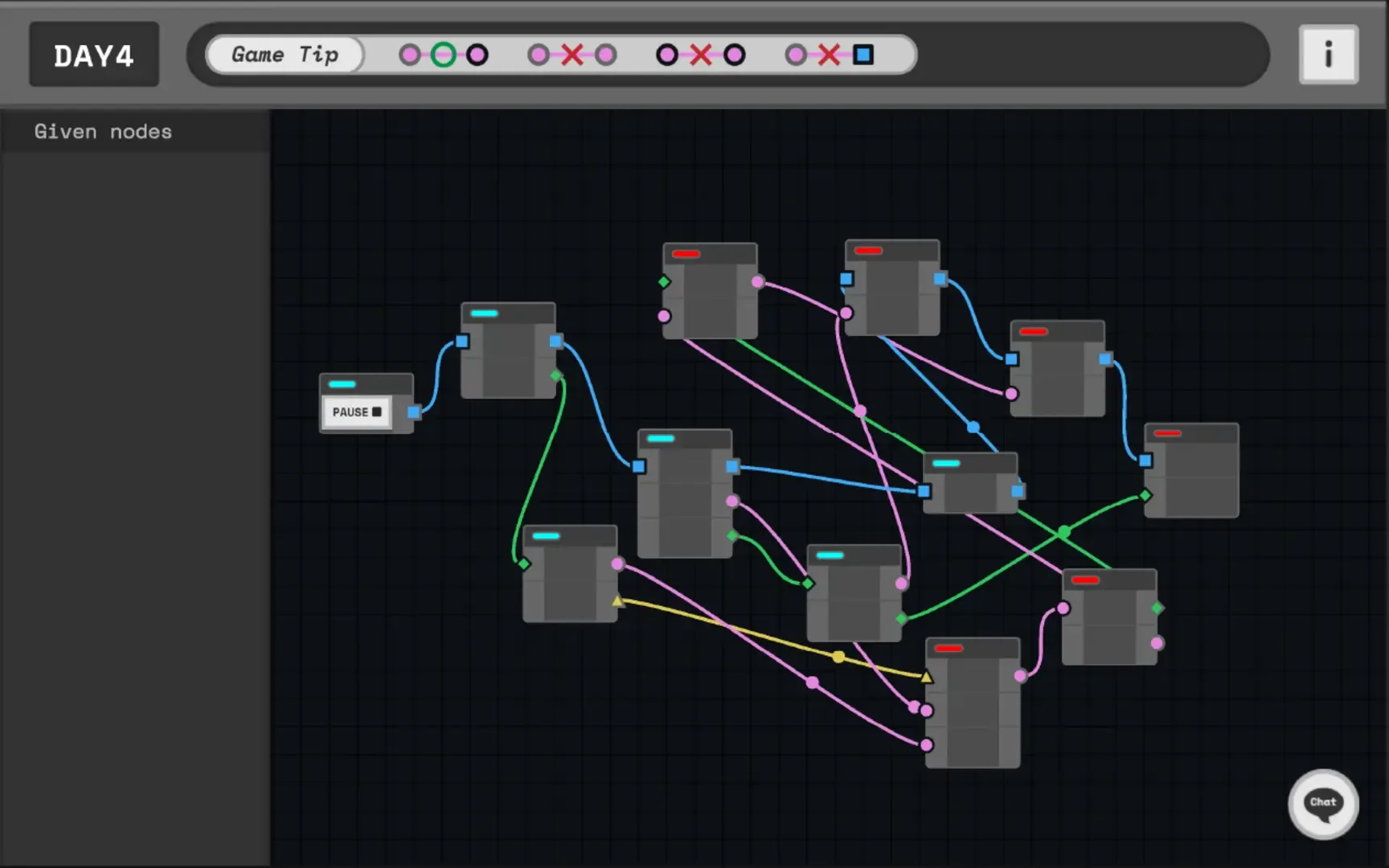This screenshot has height=868, width=1389.
Task: Click the DAY4 level label
Action: pyautogui.click(x=94, y=55)
